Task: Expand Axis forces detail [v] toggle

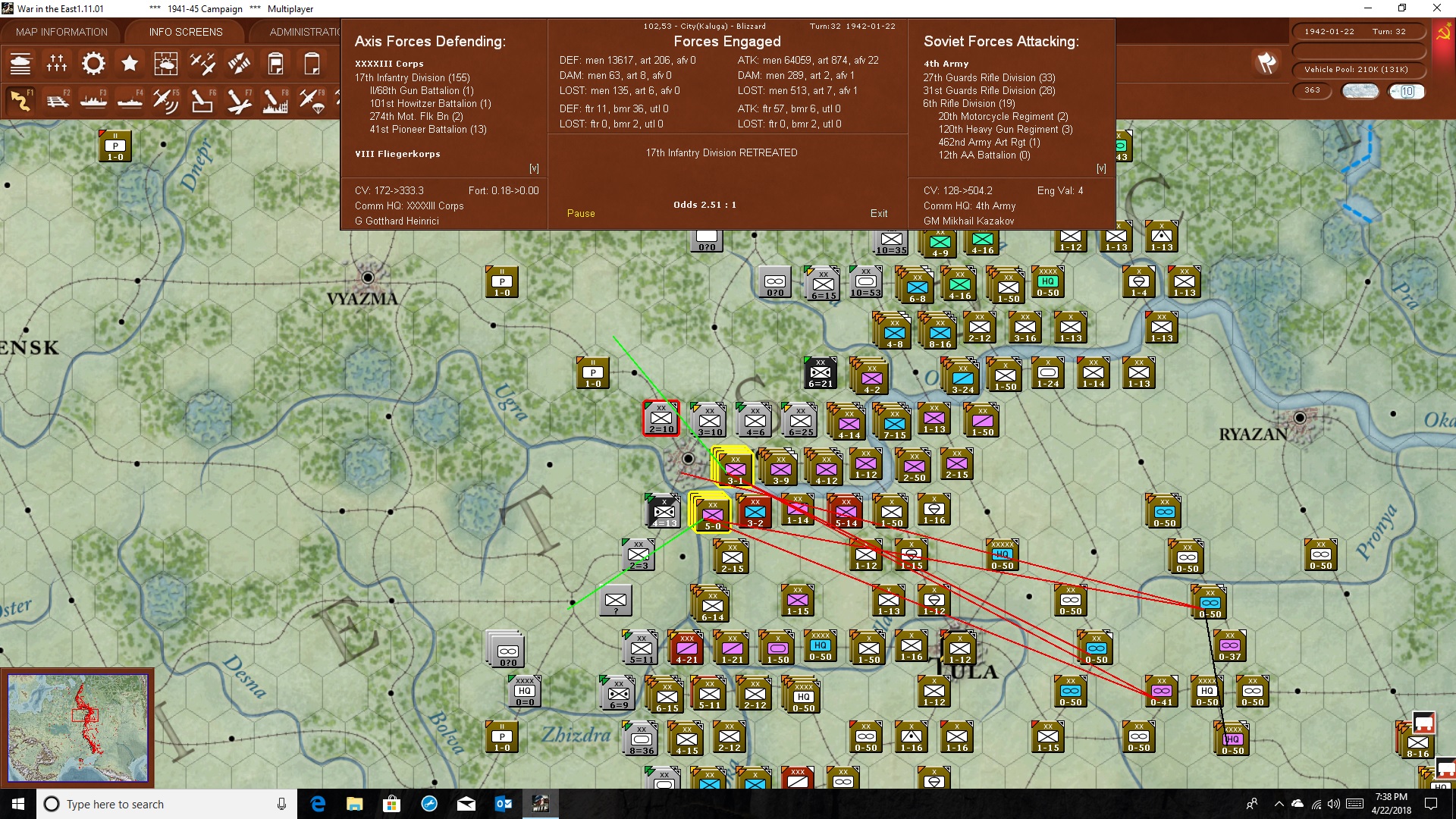Action: click(x=534, y=168)
